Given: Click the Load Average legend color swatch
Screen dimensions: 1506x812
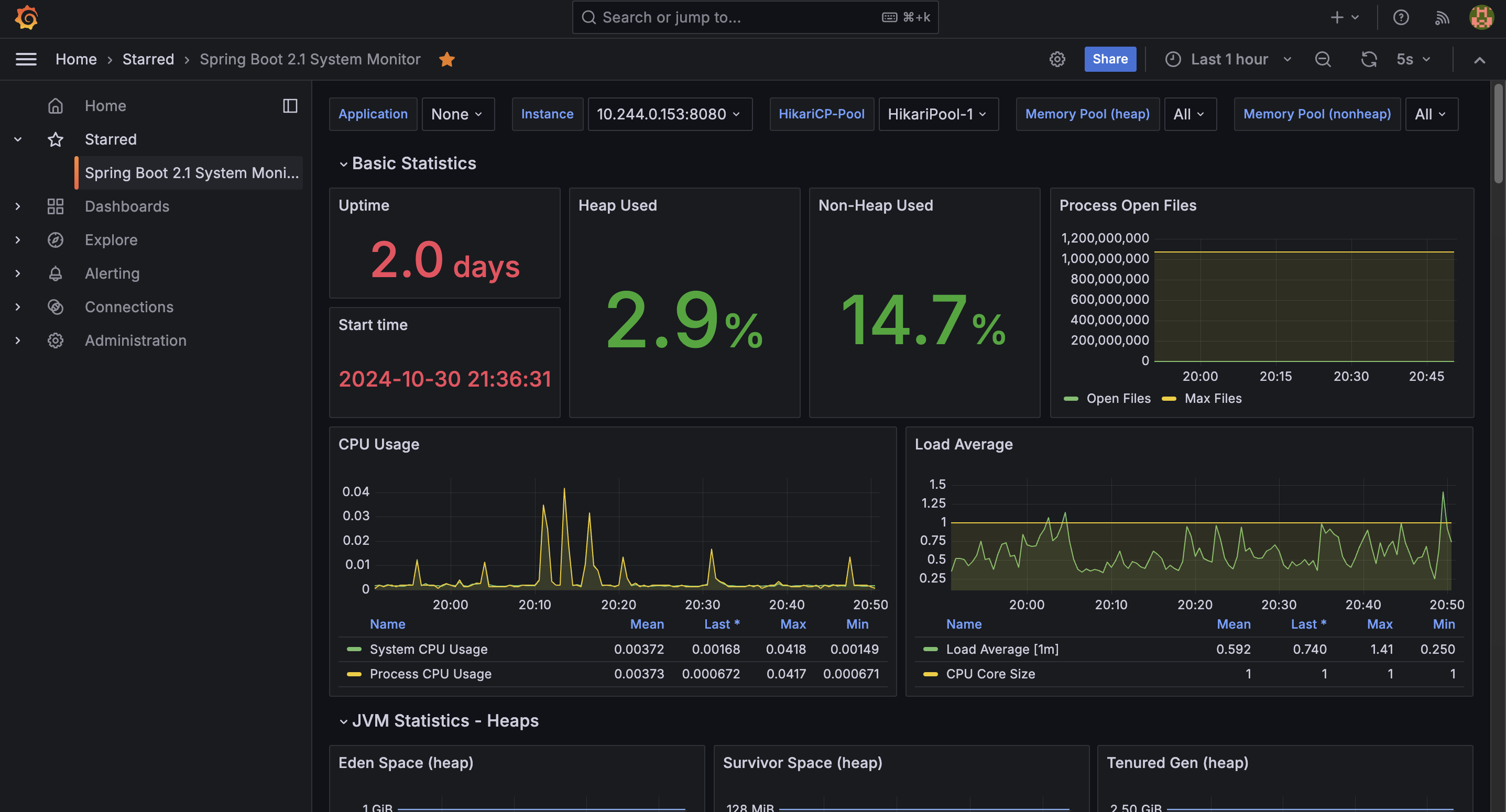Looking at the screenshot, I should (x=930, y=650).
